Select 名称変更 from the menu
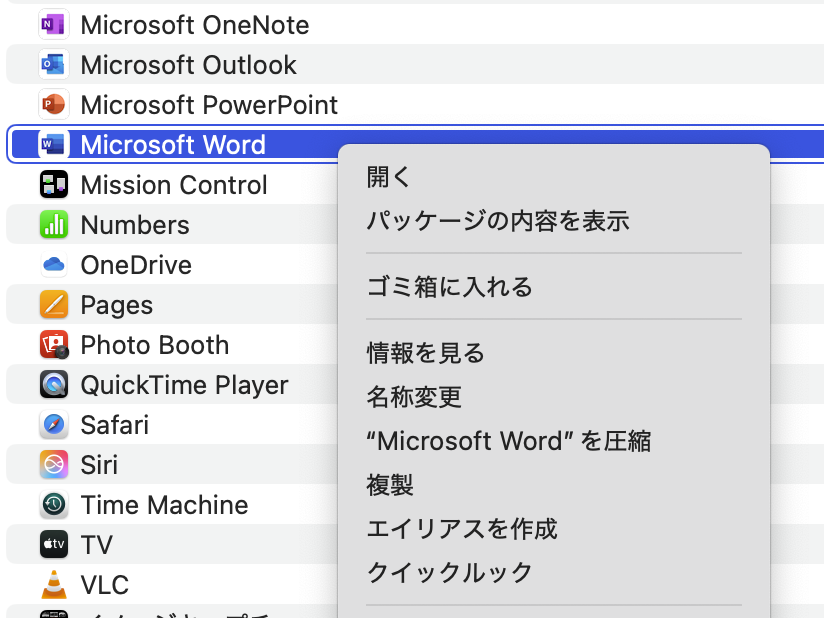Screen dimensions: 824x618 click(x=414, y=397)
